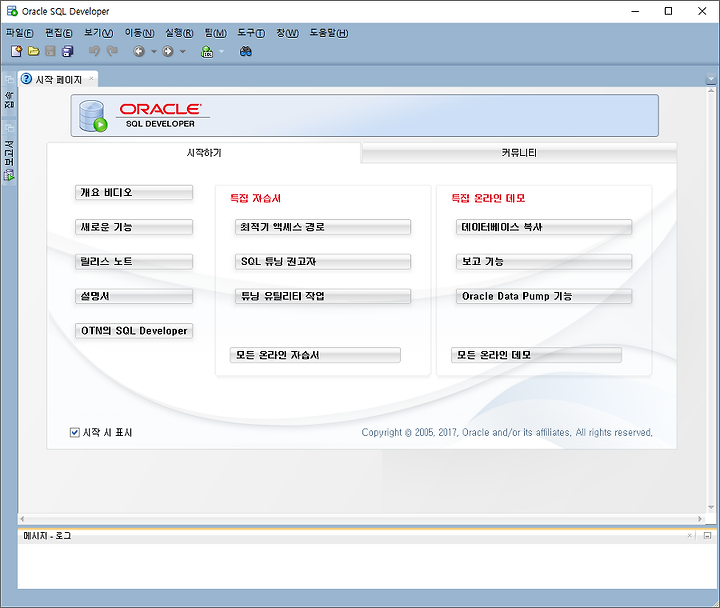
Task: Click the Redo arrow icon
Action: click(x=112, y=51)
